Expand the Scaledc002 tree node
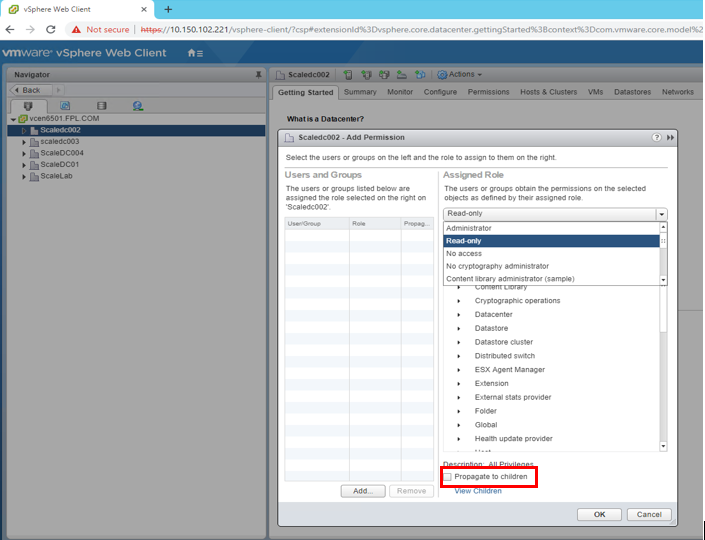The height and width of the screenshot is (540, 705). coord(24,131)
